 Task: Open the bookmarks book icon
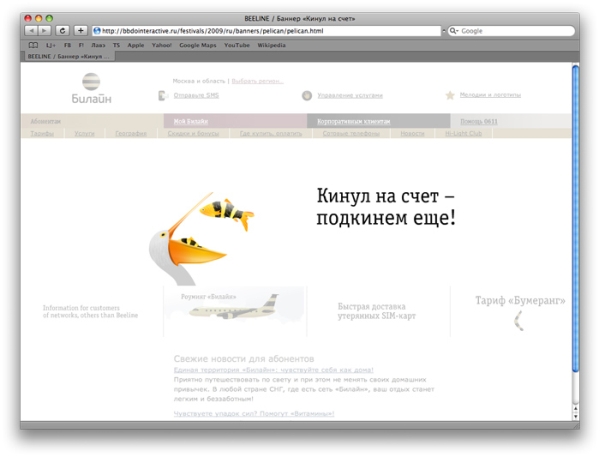coord(33,45)
